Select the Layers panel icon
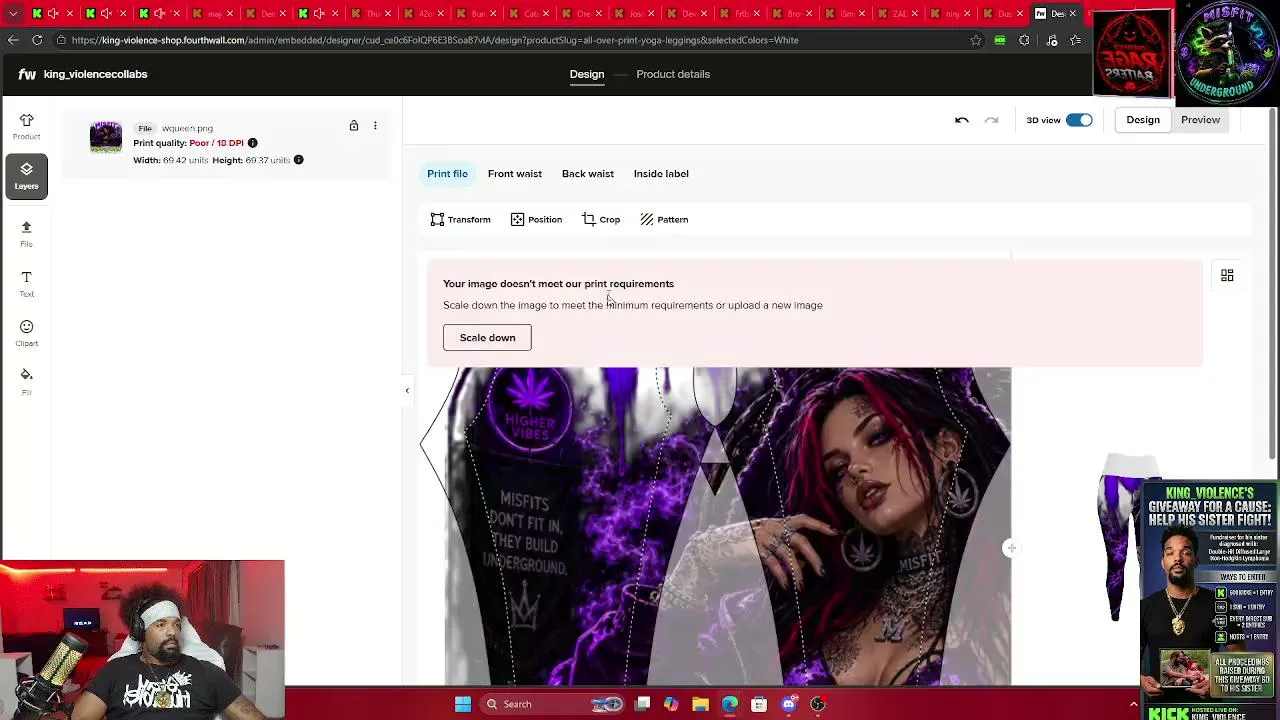The width and height of the screenshot is (1280, 720). [27, 176]
